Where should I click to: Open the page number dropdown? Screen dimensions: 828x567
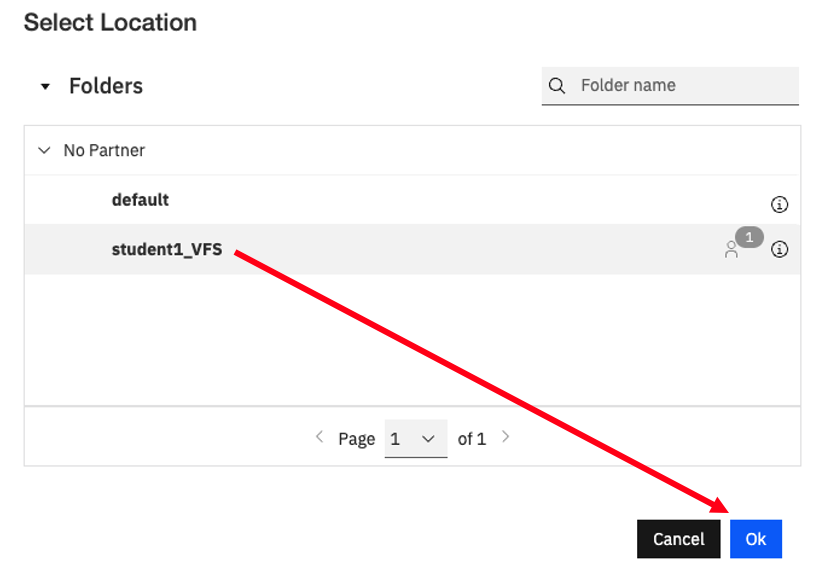[416, 438]
